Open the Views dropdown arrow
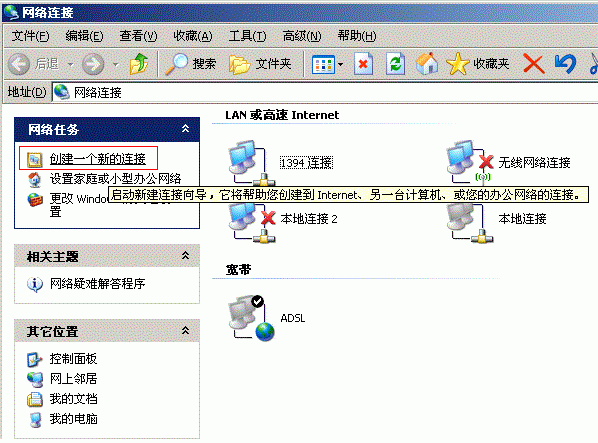Viewport: 598px width, 443px height. 341,64
